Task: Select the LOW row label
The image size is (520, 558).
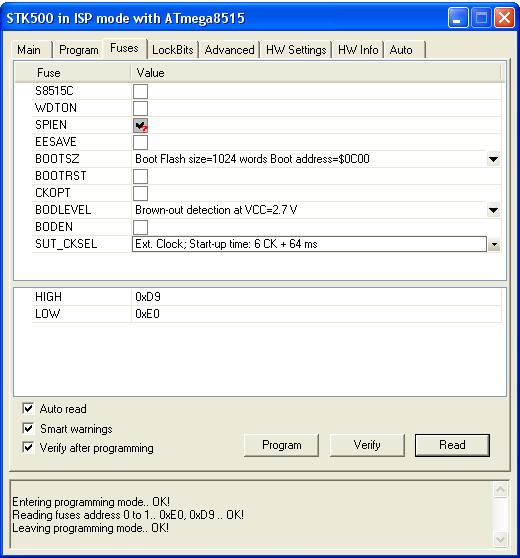Action: click(x=47, y=314)
